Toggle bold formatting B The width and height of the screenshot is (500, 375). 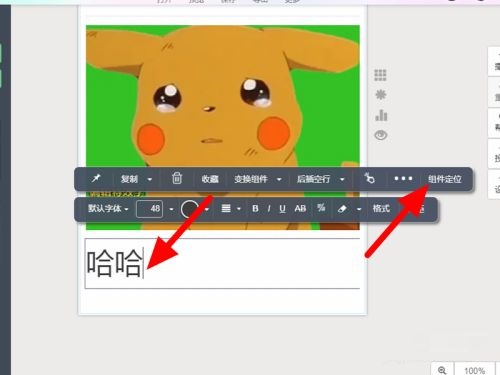(255, 209)
